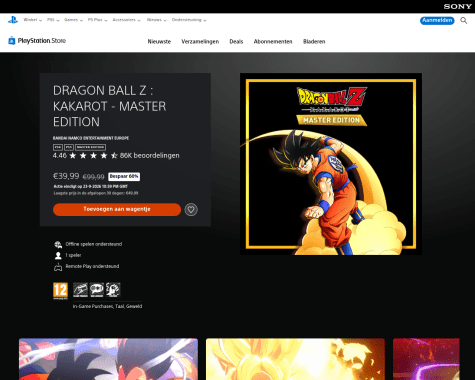Viewport: 475px width, 380px height.
Task: Click the Aanmelden sign-in button
Action: point(437,20)
